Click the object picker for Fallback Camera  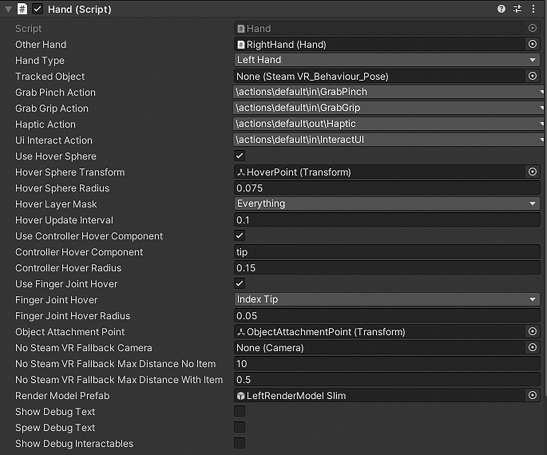pos(532,348)
